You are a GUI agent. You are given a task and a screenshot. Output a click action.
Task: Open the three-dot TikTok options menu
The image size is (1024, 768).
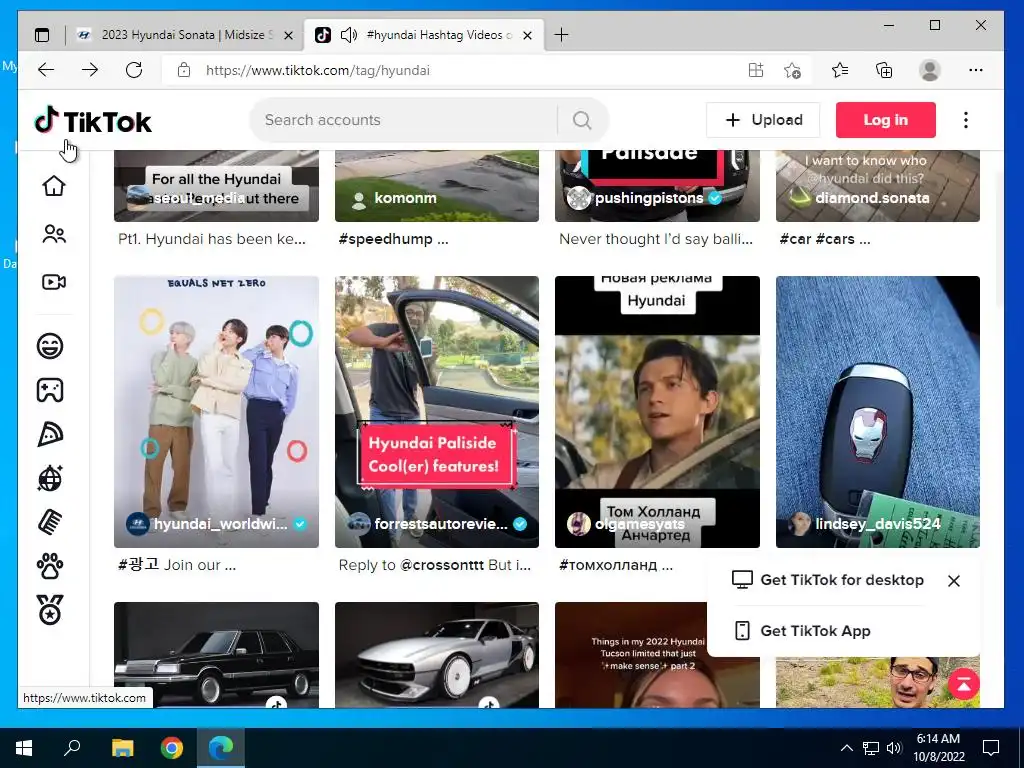[x=966, y=120]
